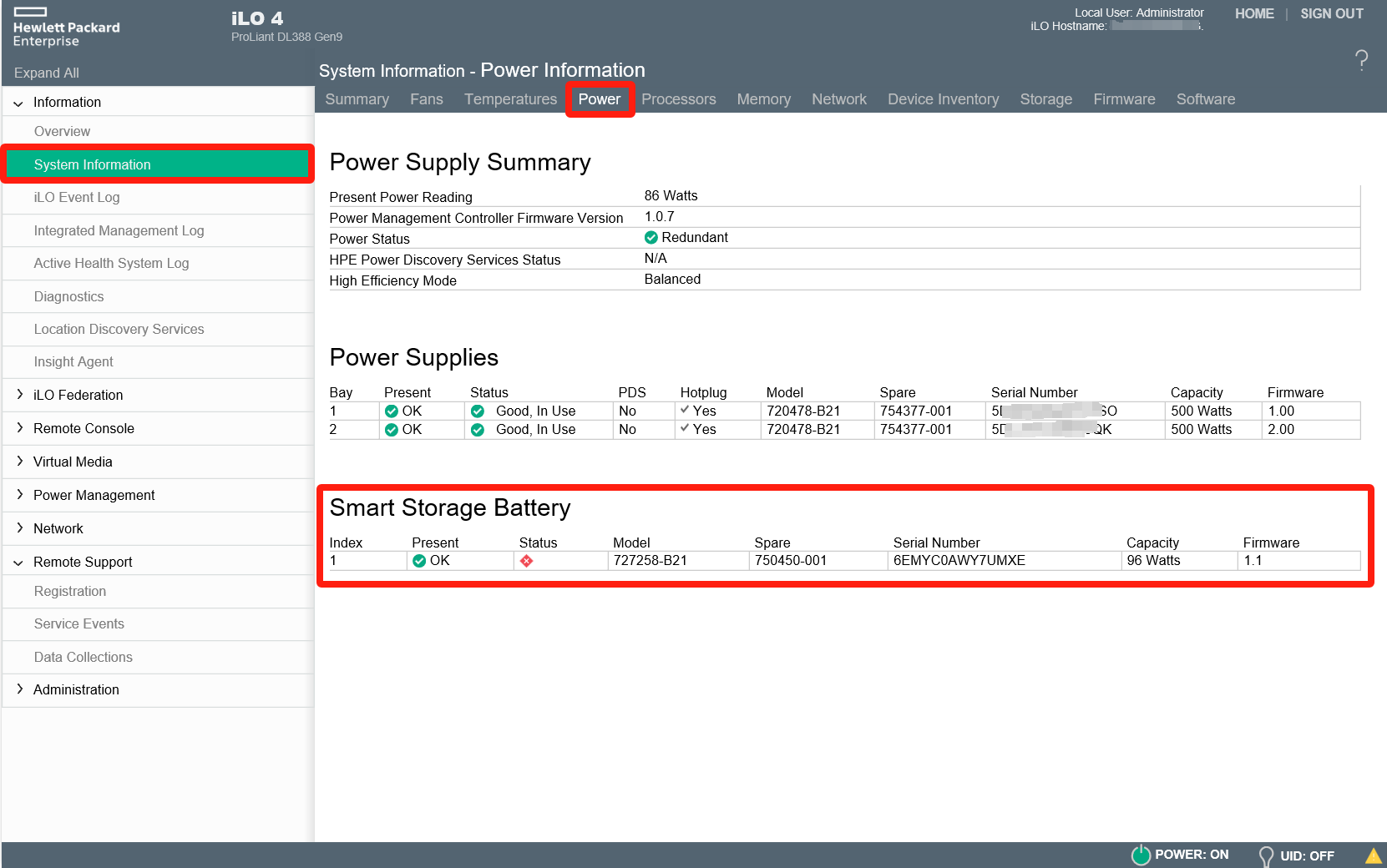Switch to the Temperatures tab
This screenshot has height=868, width=1387.
pos(510,99)
